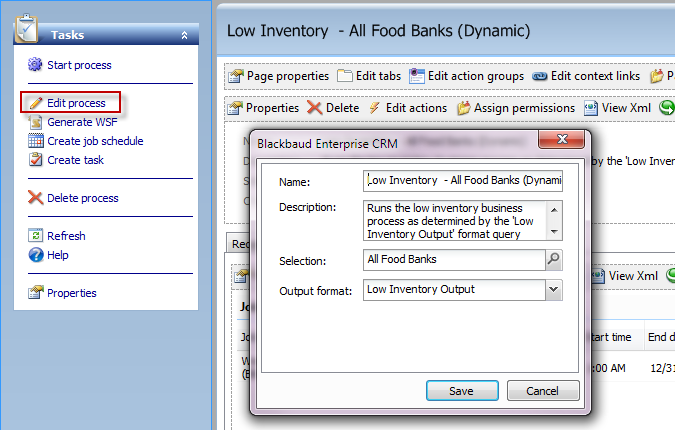Click Edit actions toolbar text
This screenshot has width=675, height=430.
pos(416,108)
